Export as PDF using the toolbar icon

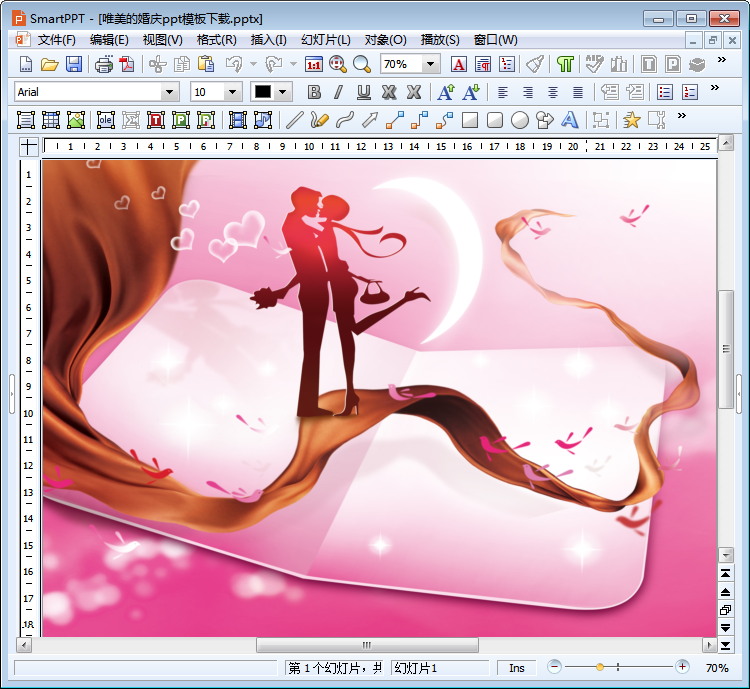[x=127, y=64]
